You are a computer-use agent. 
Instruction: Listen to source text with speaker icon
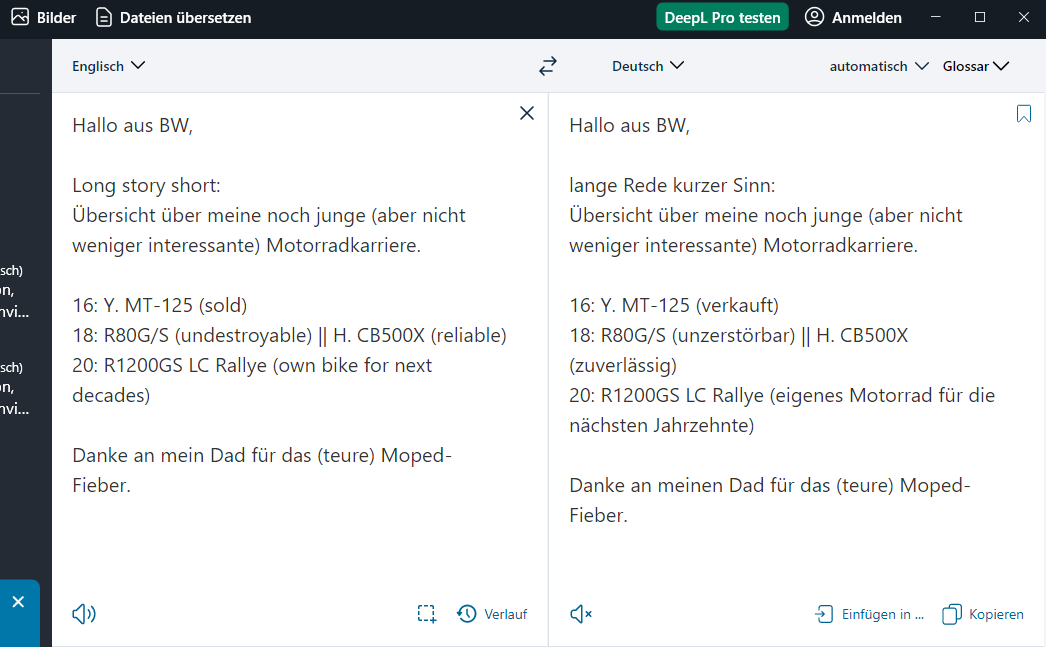[84, 614]
